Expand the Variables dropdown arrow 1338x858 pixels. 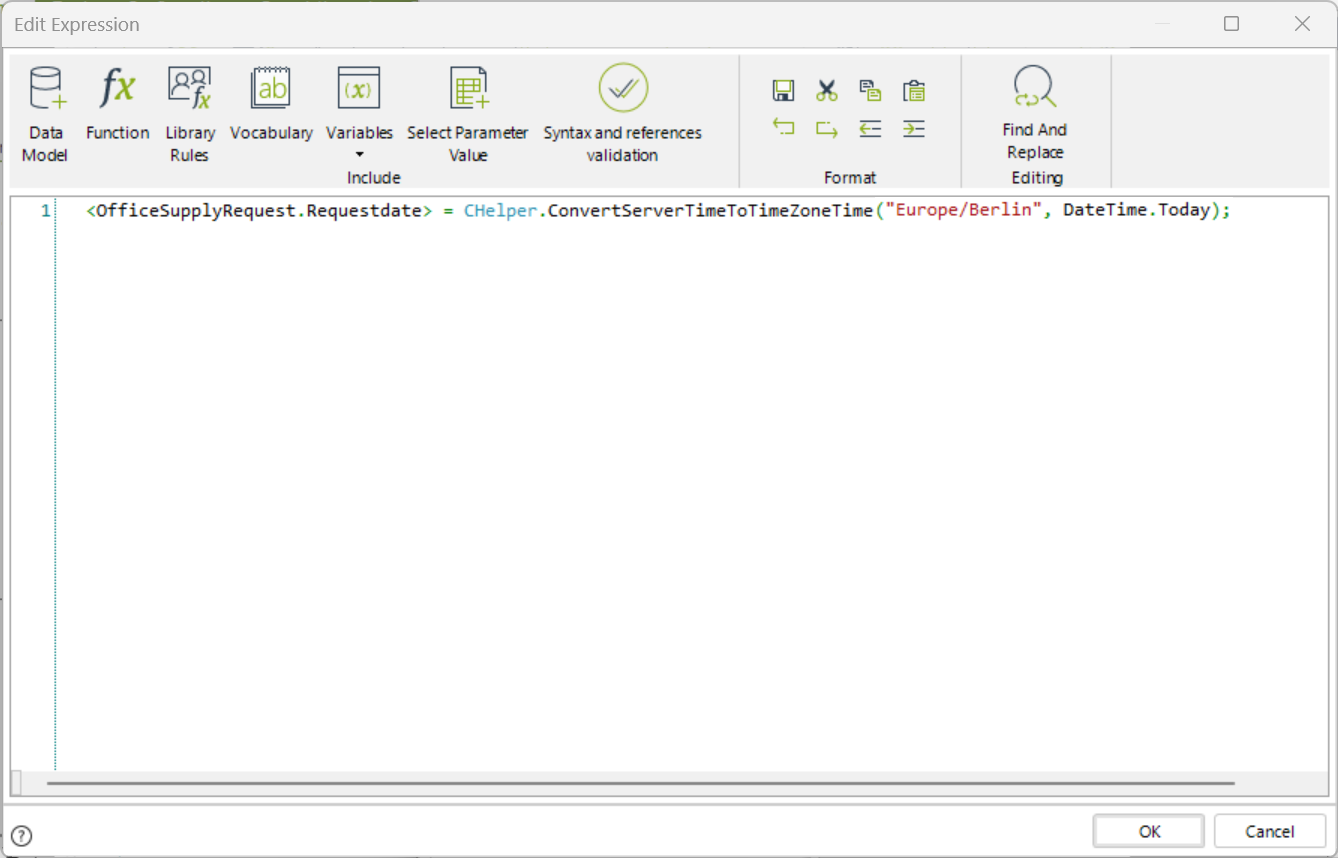point(359,155)
